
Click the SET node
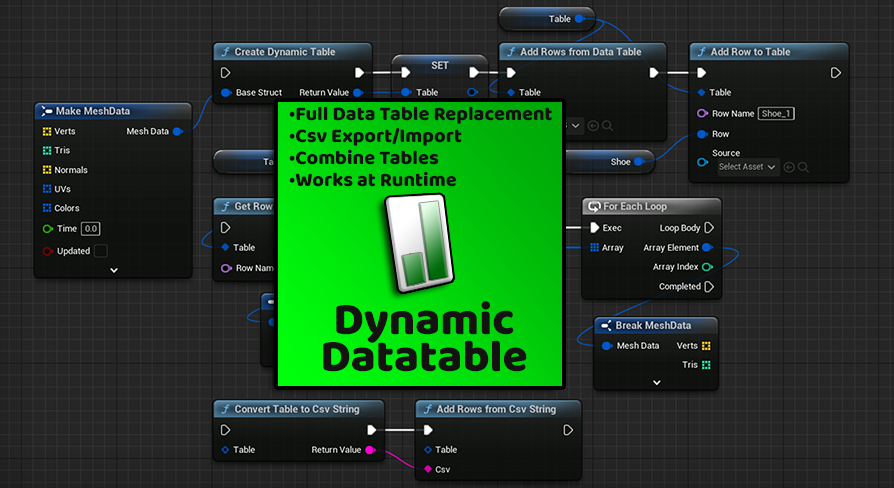[x=440, y=65]
